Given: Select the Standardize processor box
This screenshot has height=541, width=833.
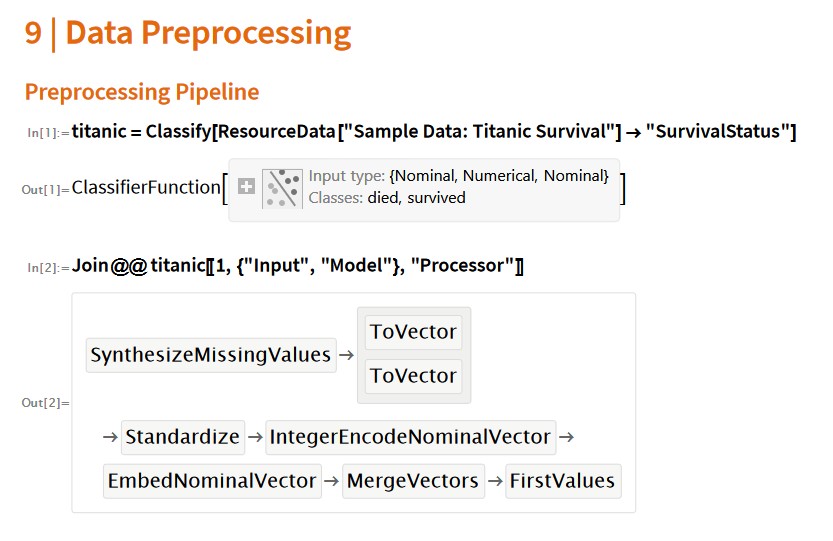Looking at the screenshot, I should click(x=183, y=437).
